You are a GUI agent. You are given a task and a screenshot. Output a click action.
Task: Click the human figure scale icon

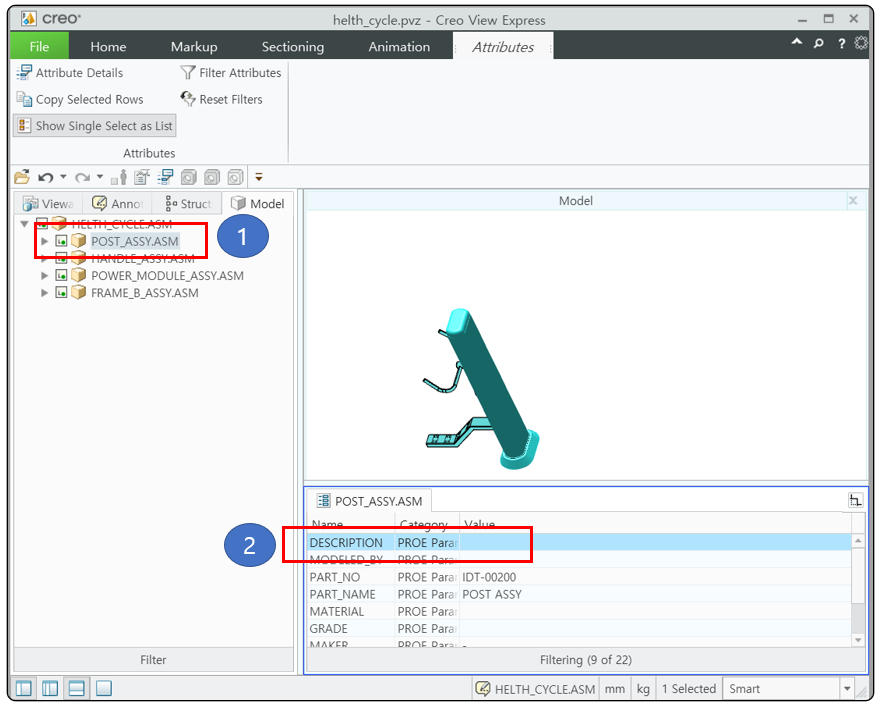(x=119, y=178)
